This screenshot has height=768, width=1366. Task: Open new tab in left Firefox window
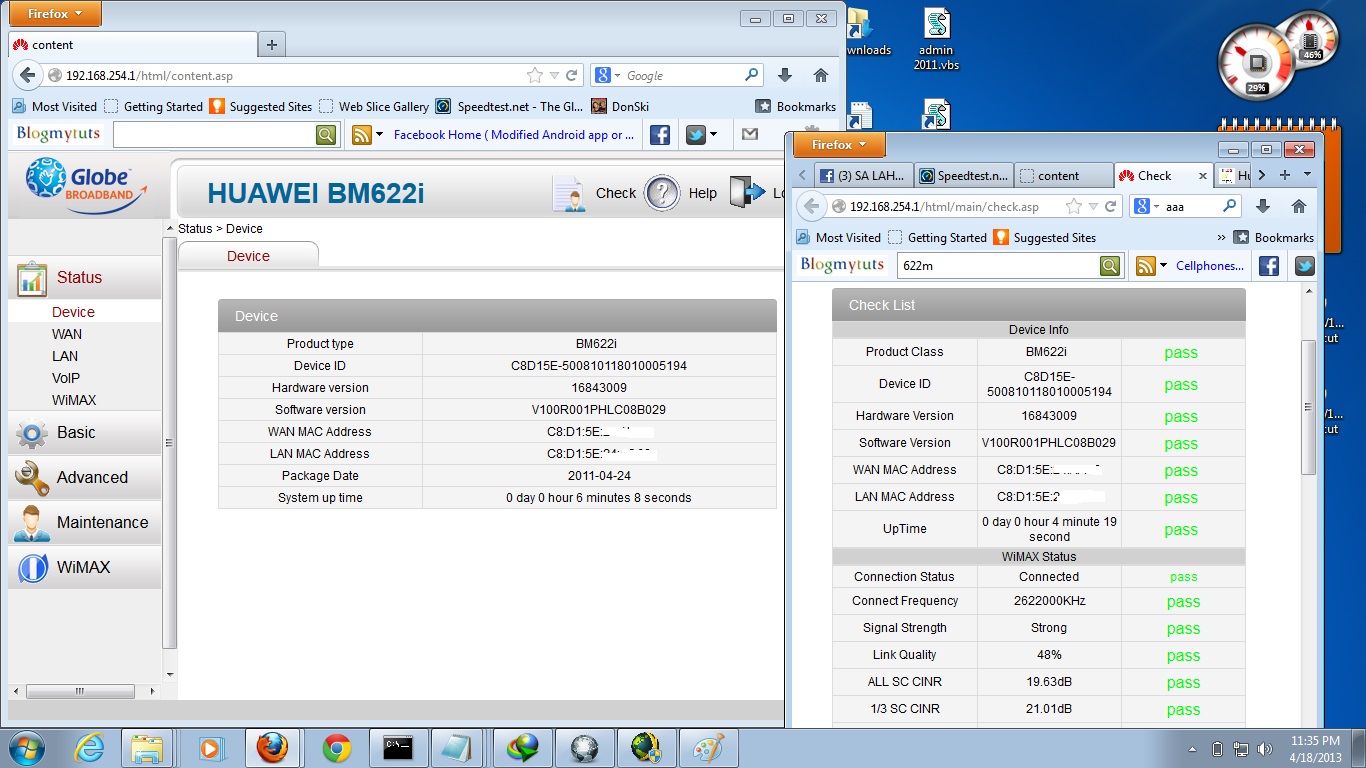click(x=272, y=45)
